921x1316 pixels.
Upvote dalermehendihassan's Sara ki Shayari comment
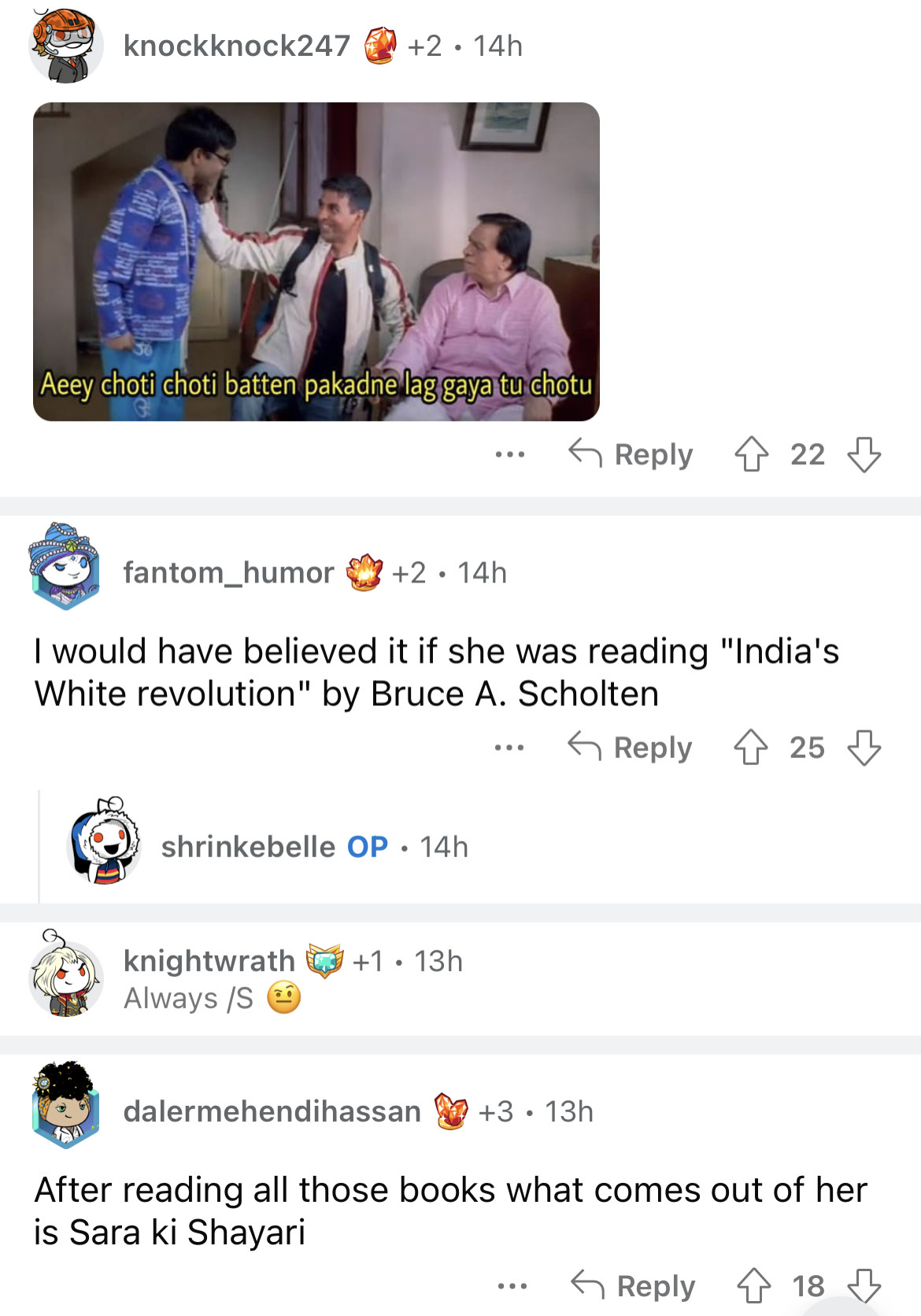753,1285
